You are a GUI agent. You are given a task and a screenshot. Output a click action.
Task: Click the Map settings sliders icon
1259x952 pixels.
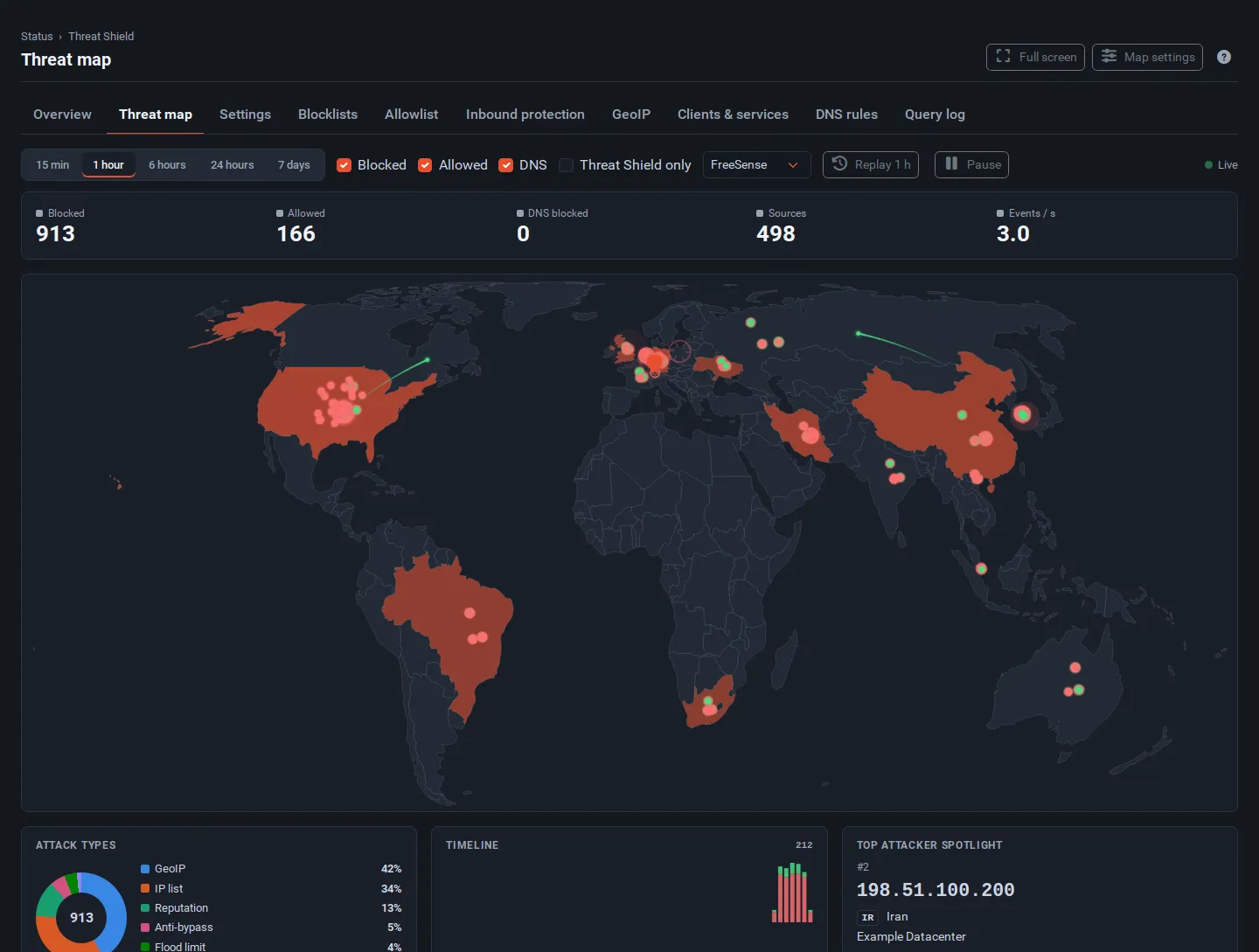coord(1109,56)
